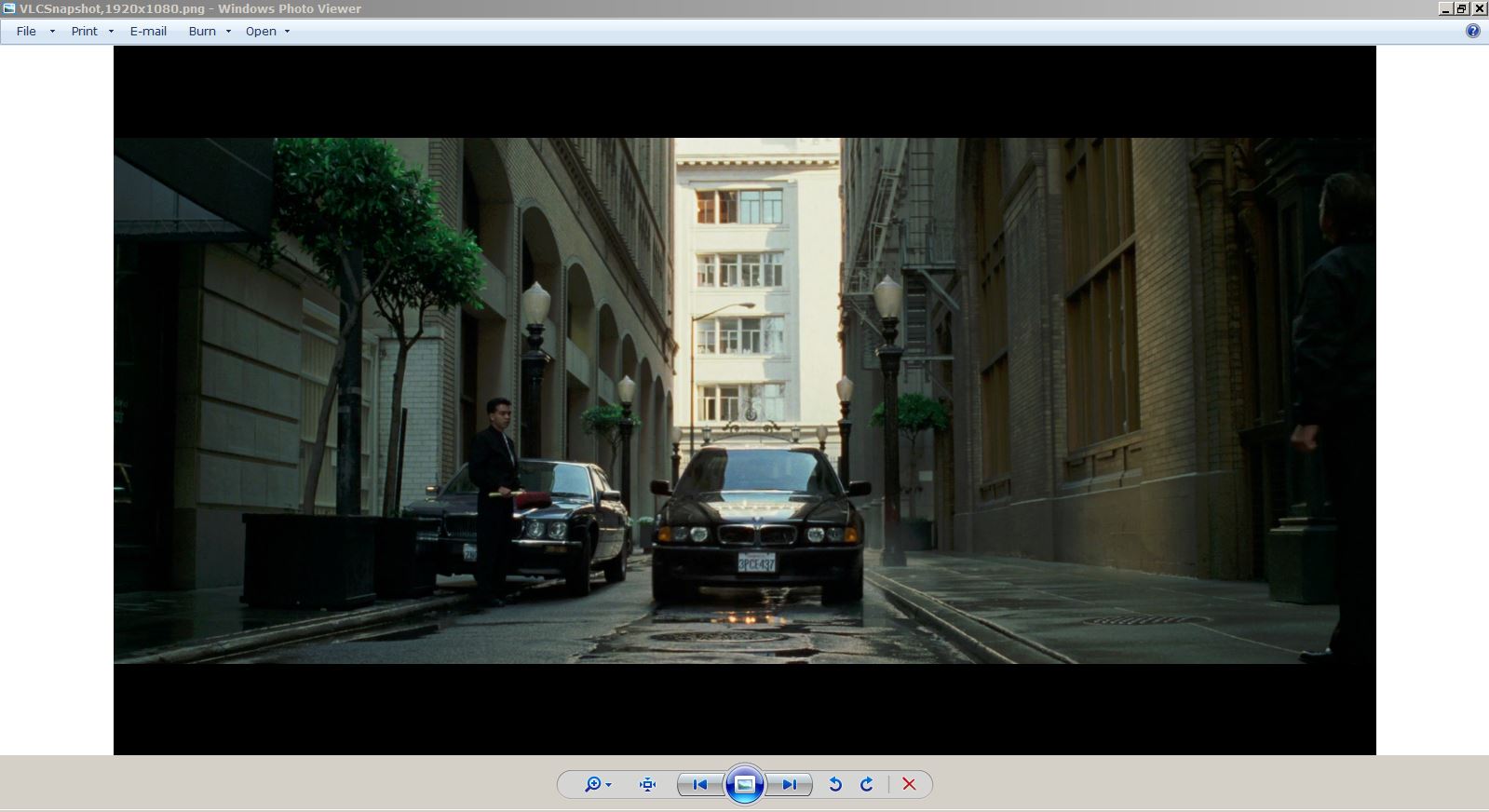
Task: Open the zoom magnifier control
Action: tap(597, 784)
